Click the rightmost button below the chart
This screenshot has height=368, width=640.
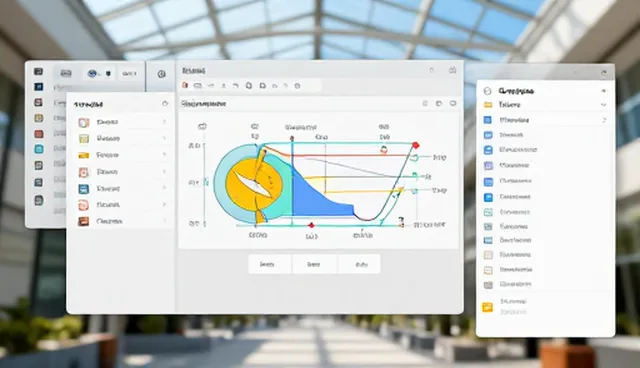click(x=359, y=264)
